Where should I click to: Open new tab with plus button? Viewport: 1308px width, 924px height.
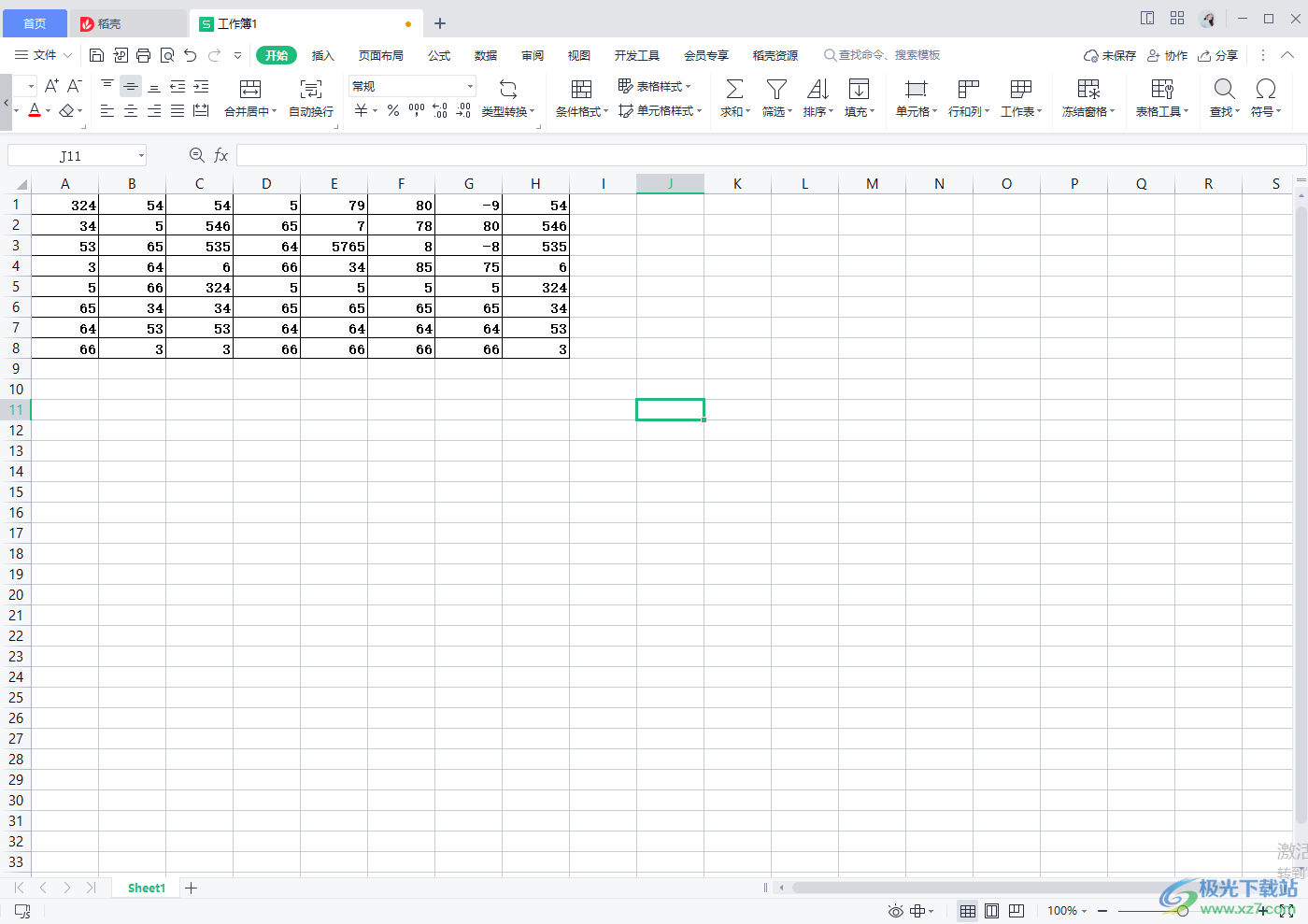(440, 23)
